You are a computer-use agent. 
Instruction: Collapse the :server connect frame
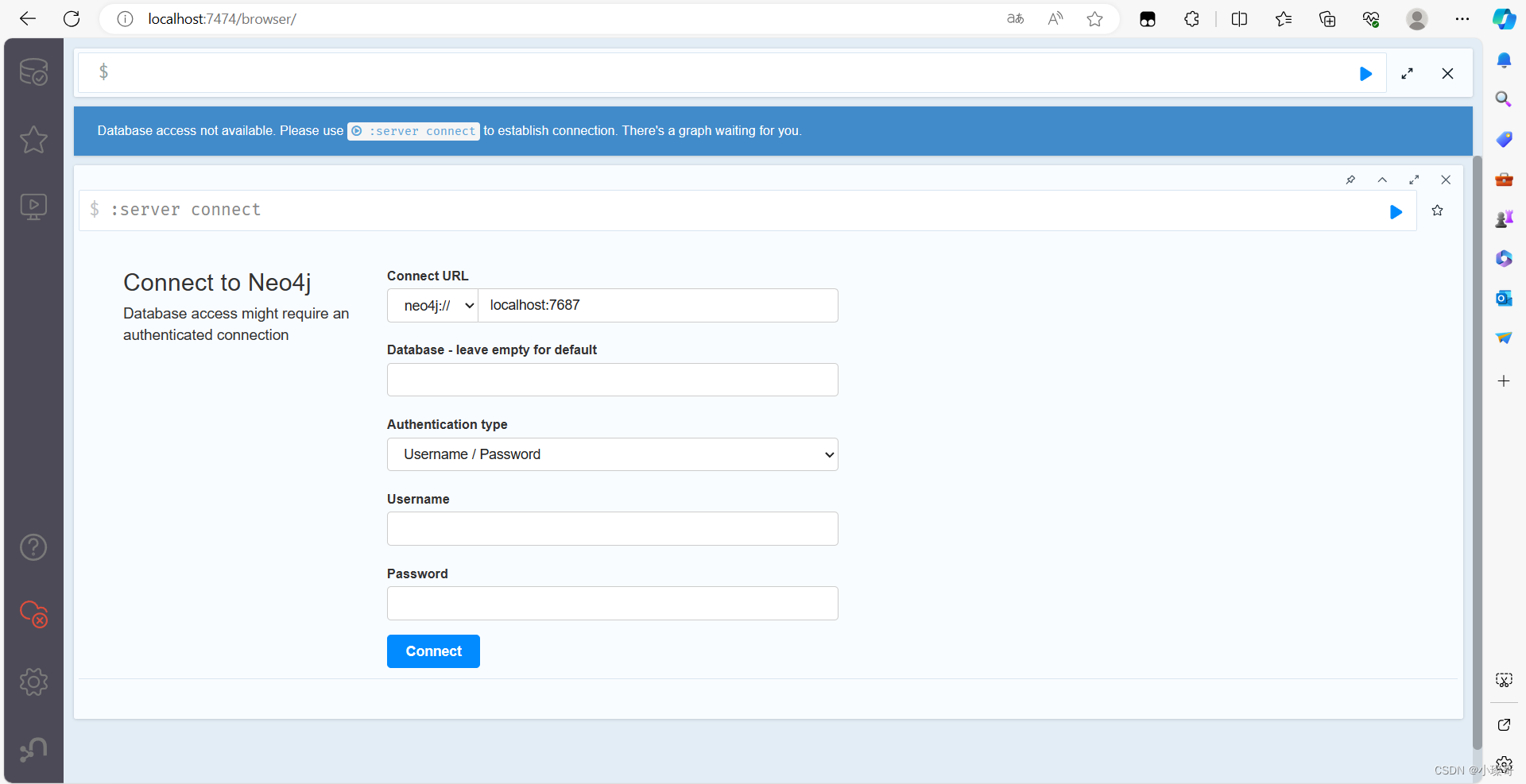click(1382, 180)
